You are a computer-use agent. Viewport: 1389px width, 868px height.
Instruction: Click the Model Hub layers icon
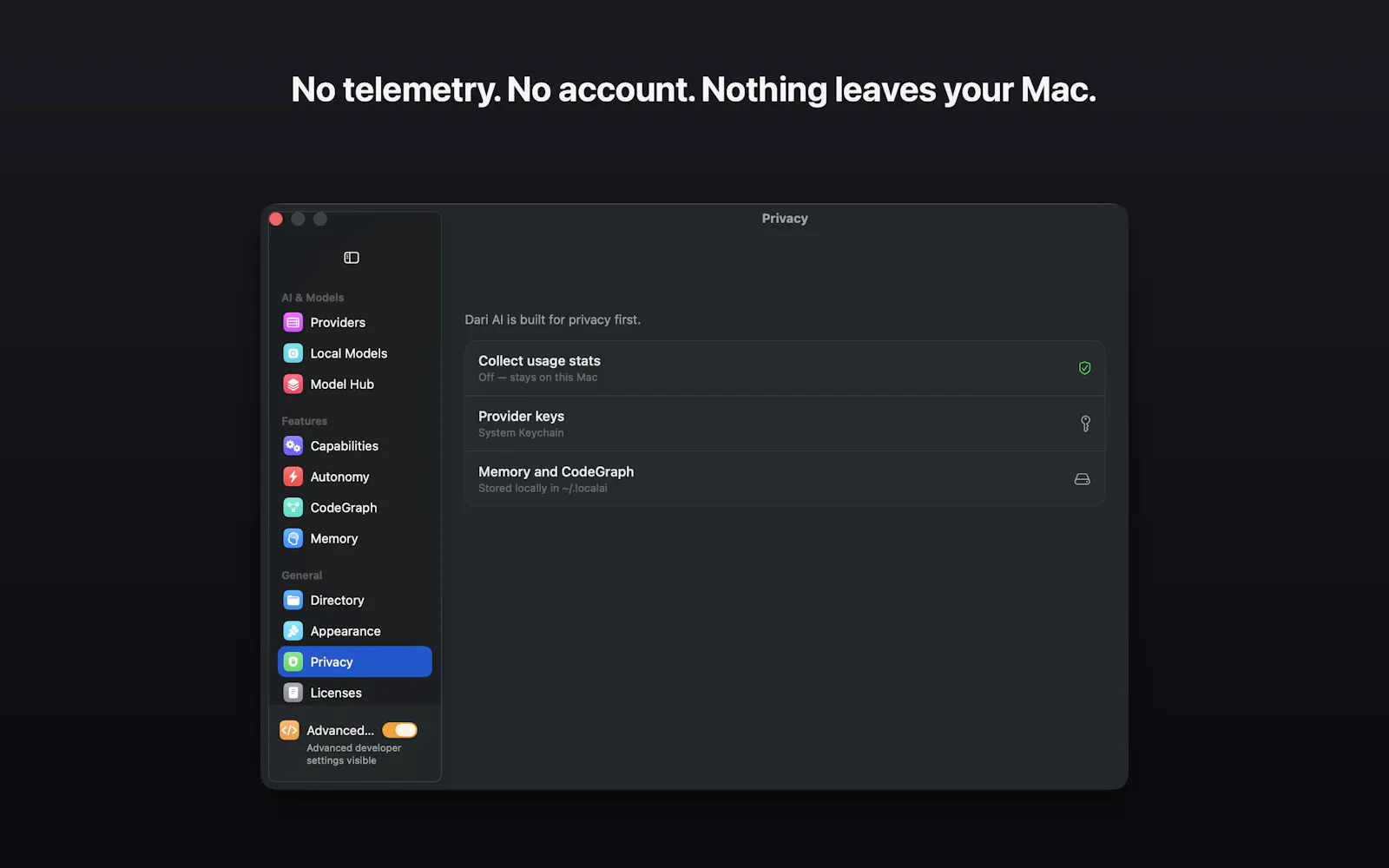pyautogui.click(x=293, y=385)
